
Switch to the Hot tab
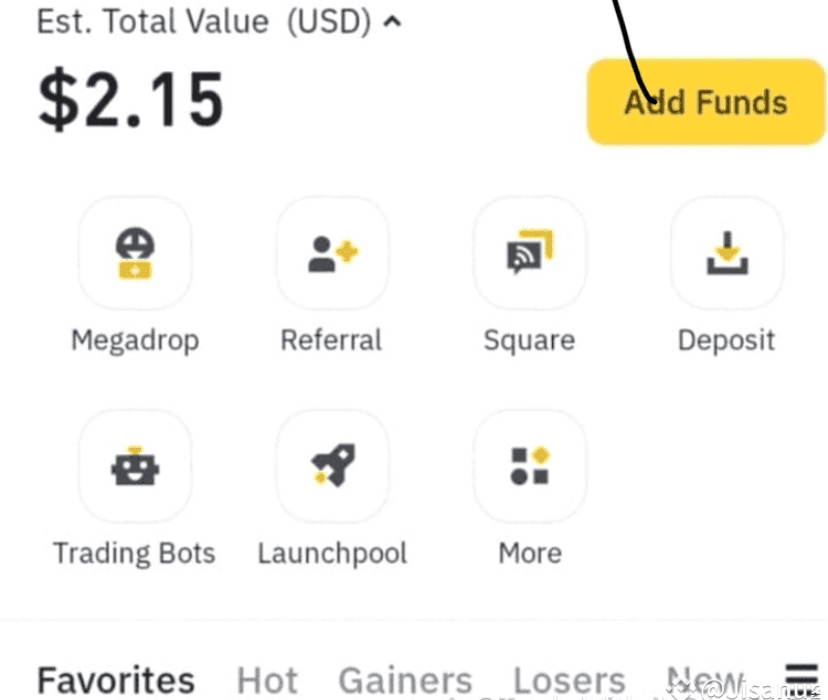(267, 681)
